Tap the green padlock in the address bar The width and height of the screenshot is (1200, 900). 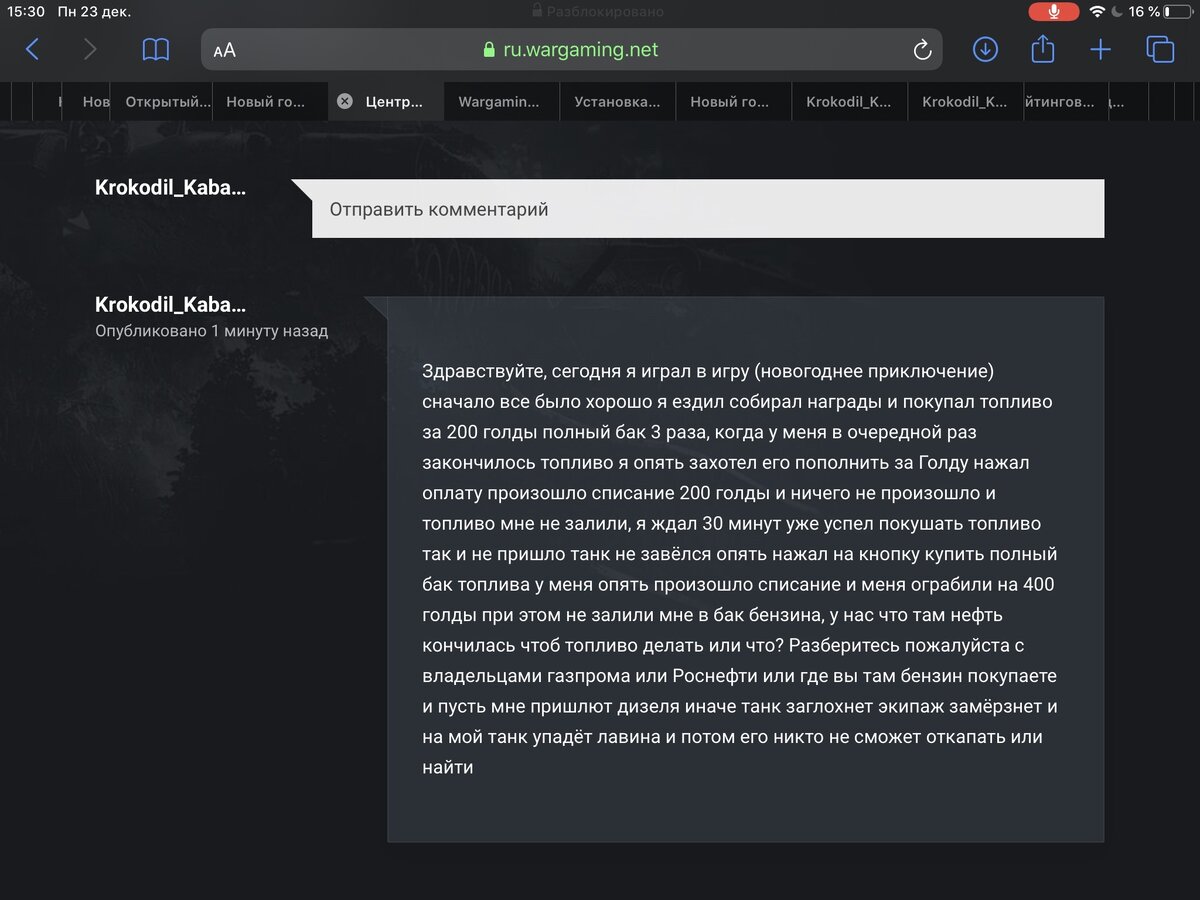click(x=489, y=50)
